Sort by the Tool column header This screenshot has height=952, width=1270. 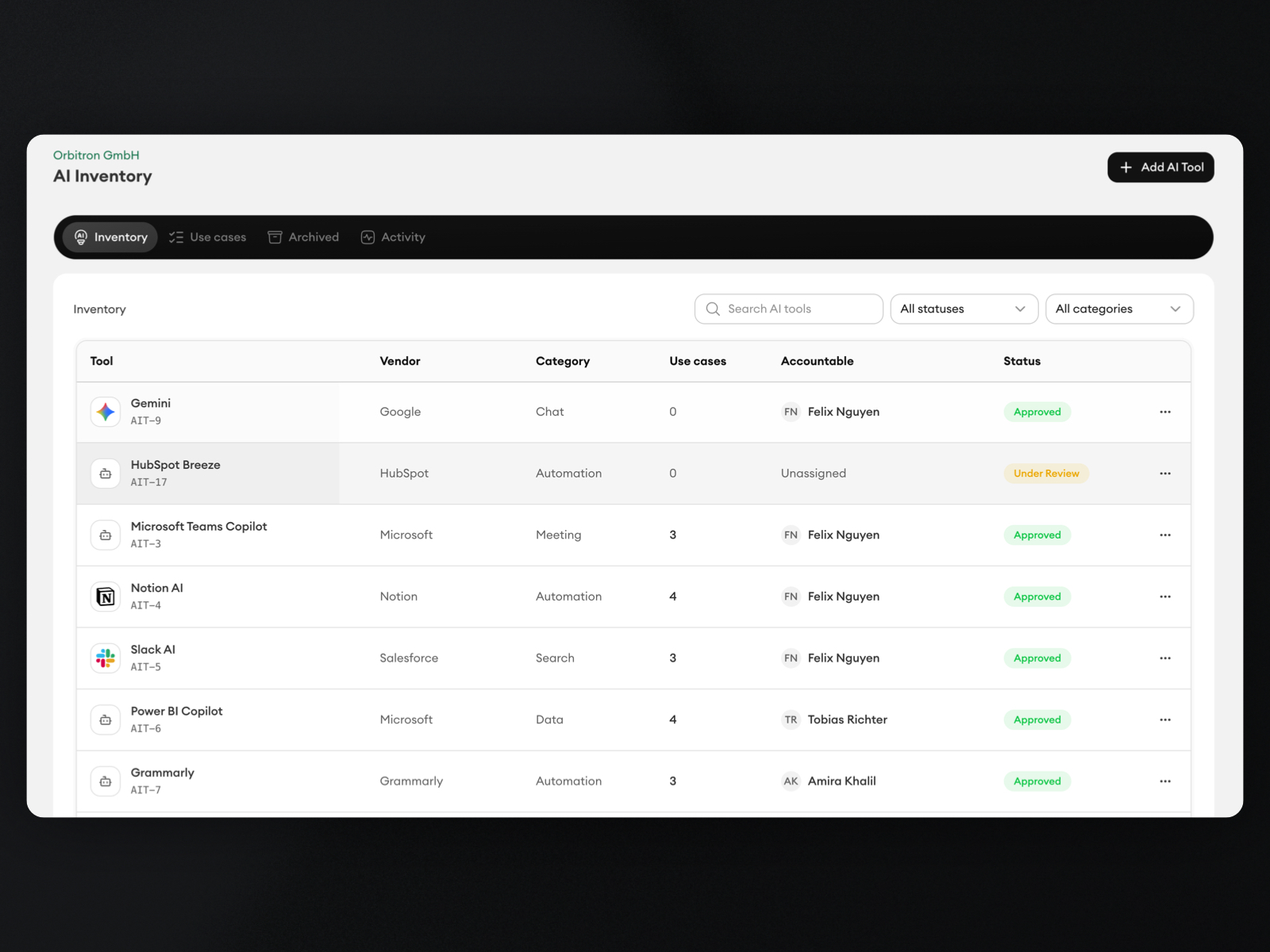(x=102, y=361)
